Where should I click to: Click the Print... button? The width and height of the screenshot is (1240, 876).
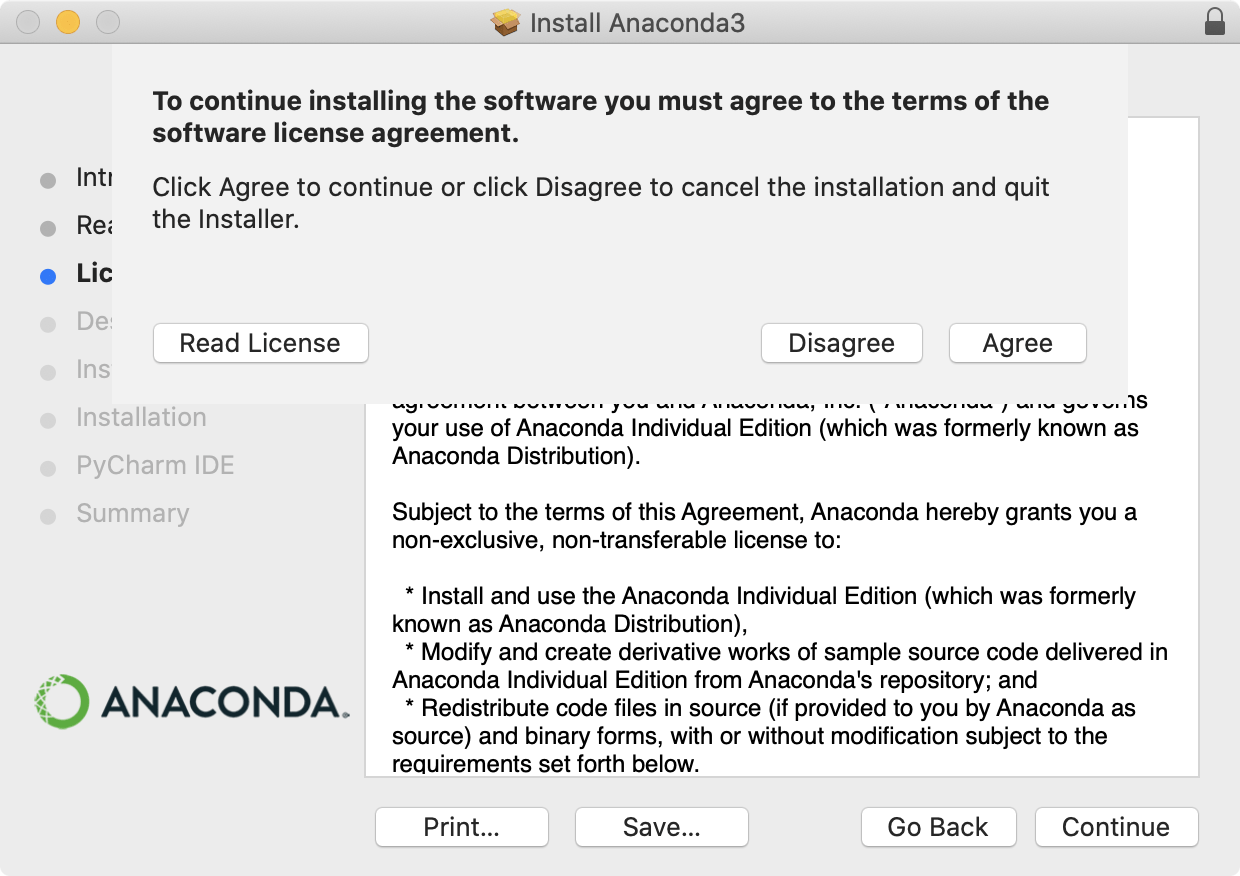461,827
